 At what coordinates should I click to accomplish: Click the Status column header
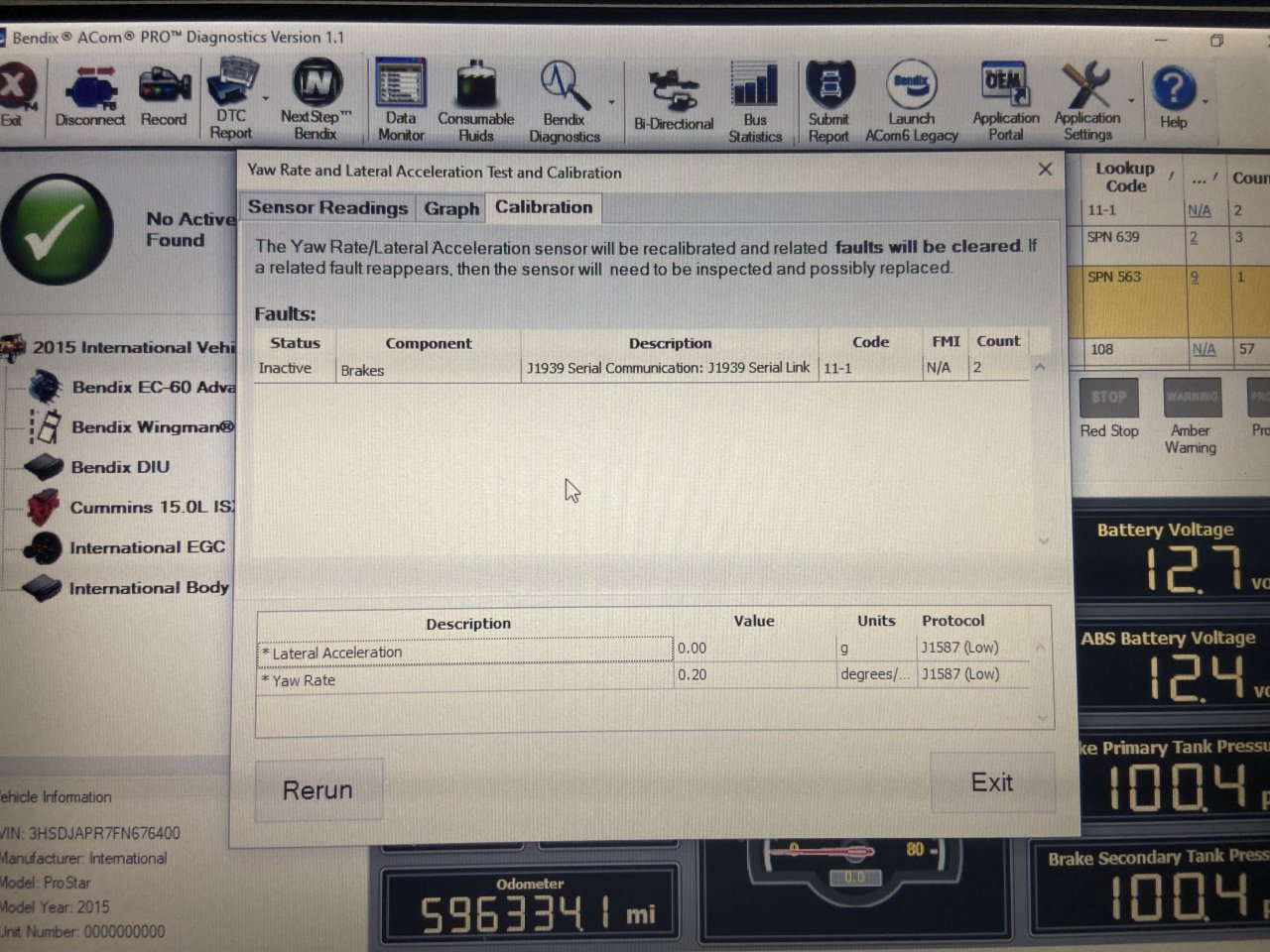click(295, 343)
